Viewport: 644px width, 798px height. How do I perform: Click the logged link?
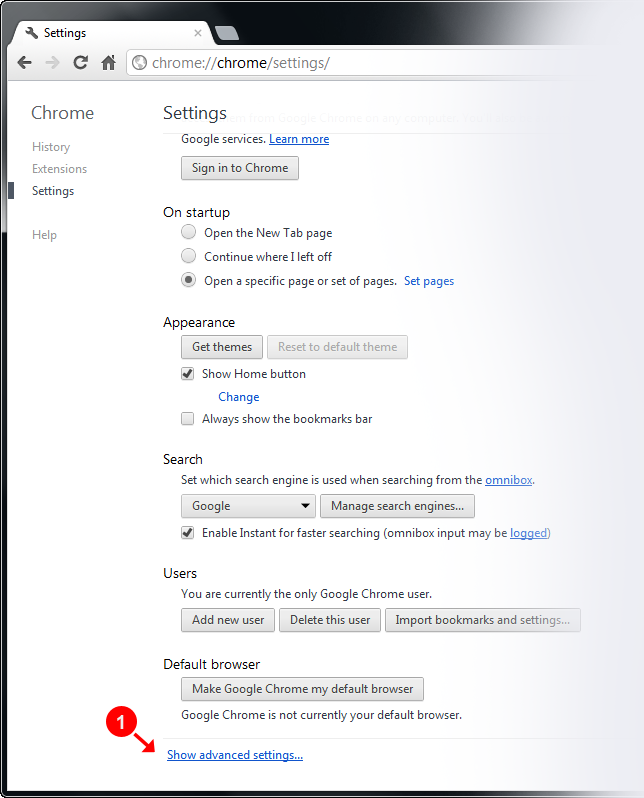(x=529, y=533)
